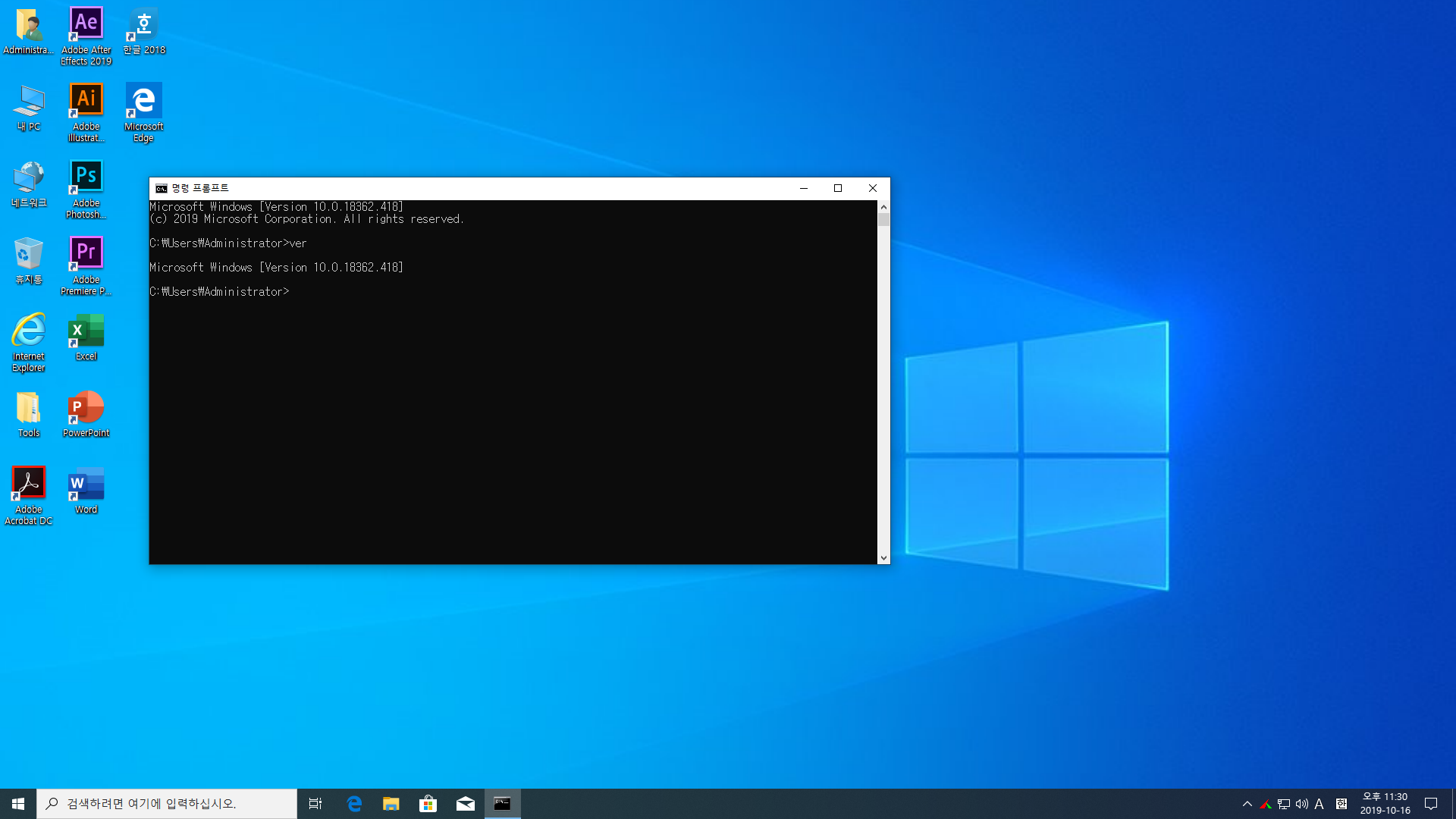Launch Edge from the taskbar
1456x819 pixels.
point(353,804)
